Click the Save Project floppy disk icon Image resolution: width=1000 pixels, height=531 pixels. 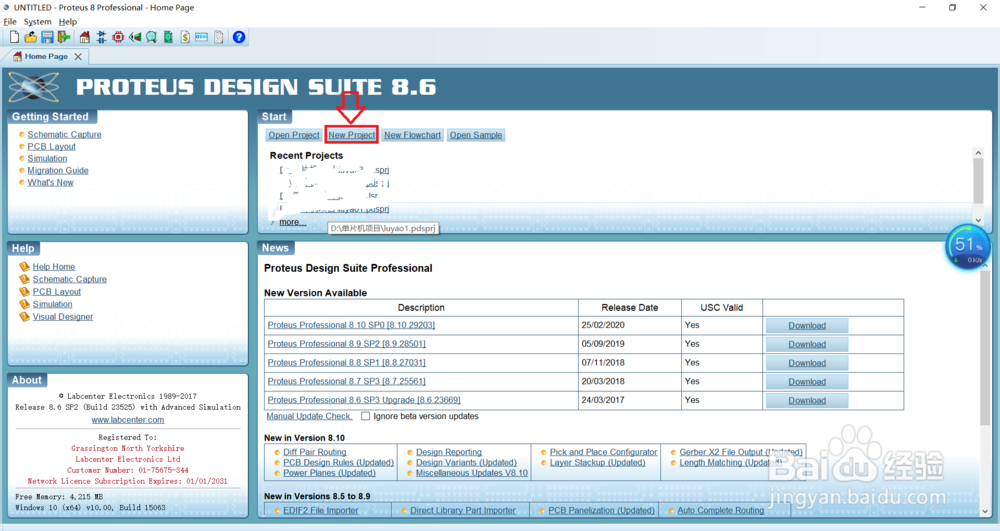point(47,37)
